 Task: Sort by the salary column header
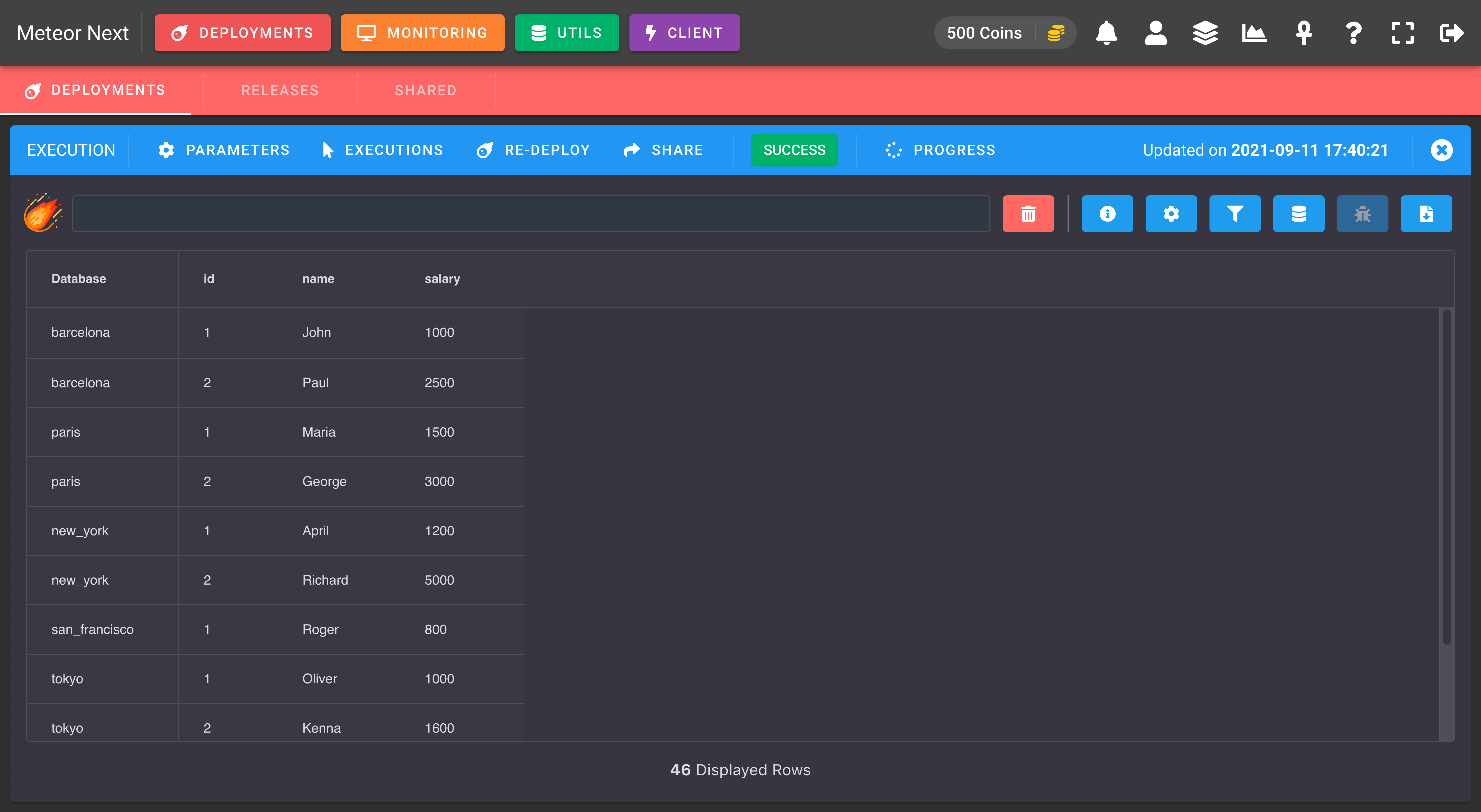point(442,279)
